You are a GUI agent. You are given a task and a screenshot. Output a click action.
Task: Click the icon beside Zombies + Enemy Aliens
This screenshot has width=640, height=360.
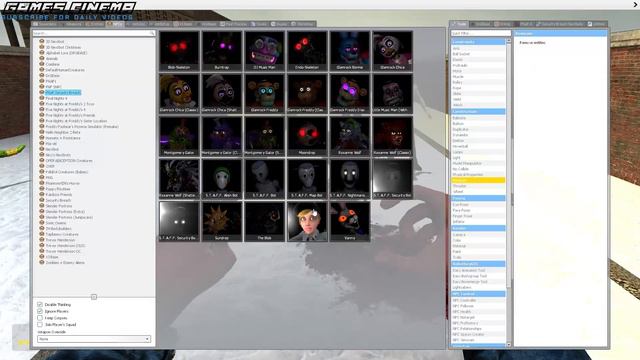point(42,262)
